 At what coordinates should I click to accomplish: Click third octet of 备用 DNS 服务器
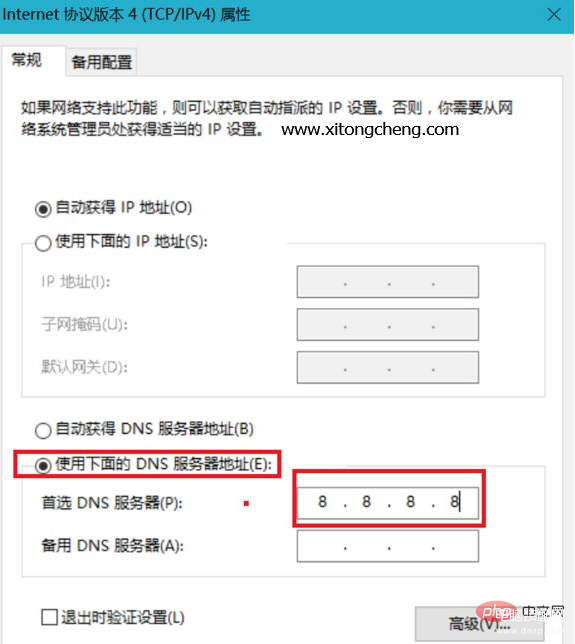coord(411,546)
